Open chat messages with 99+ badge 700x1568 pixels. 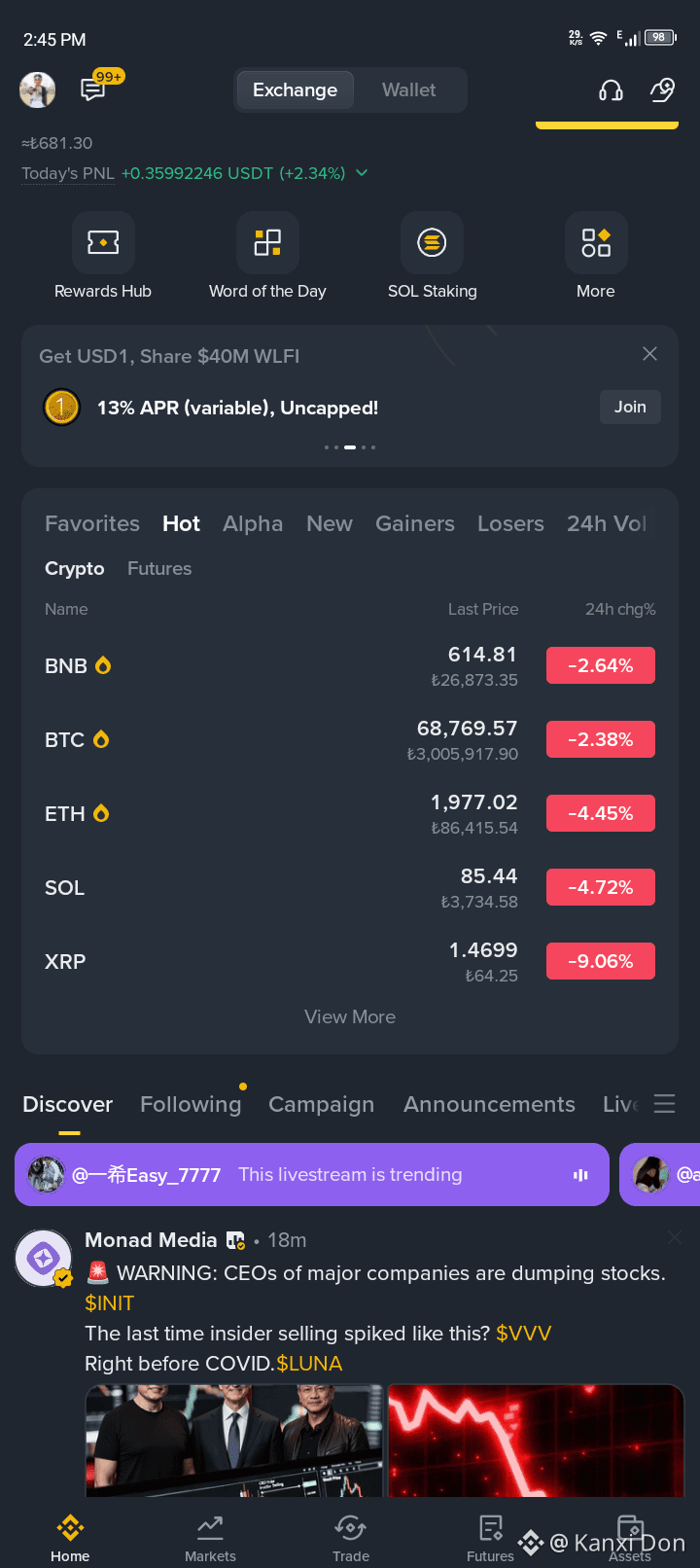tap(93, 90)
